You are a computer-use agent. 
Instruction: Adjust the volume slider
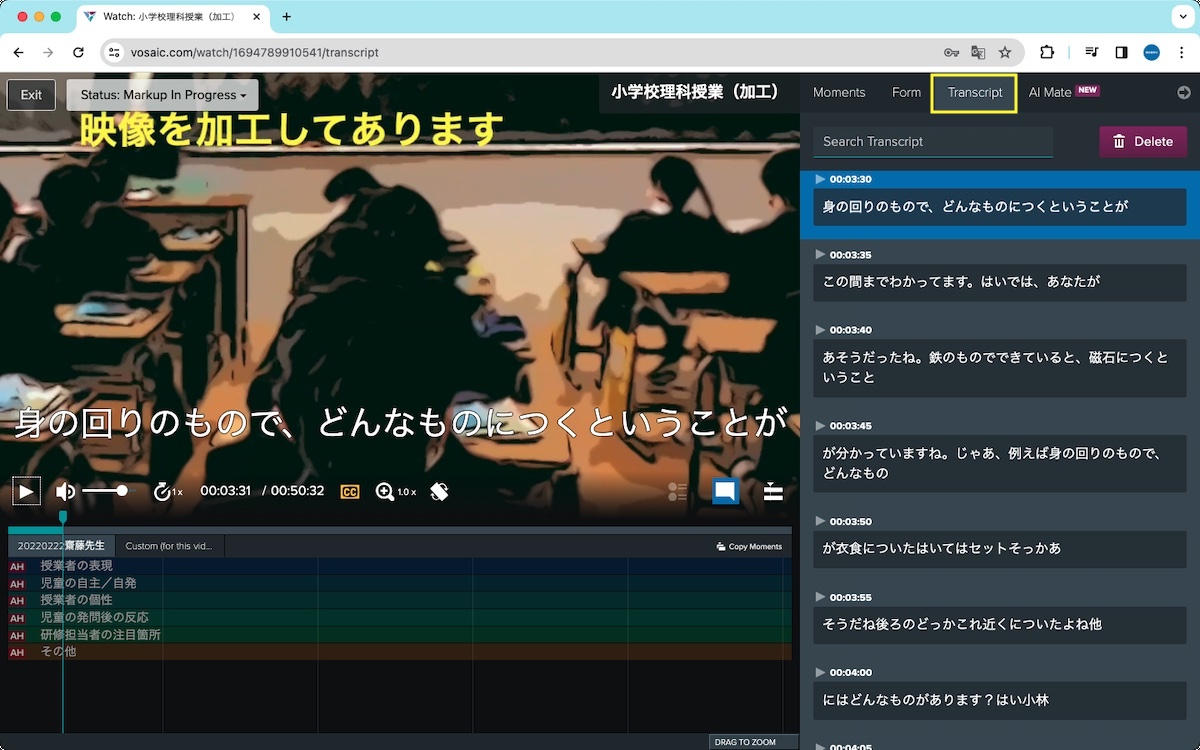(105, 490)
